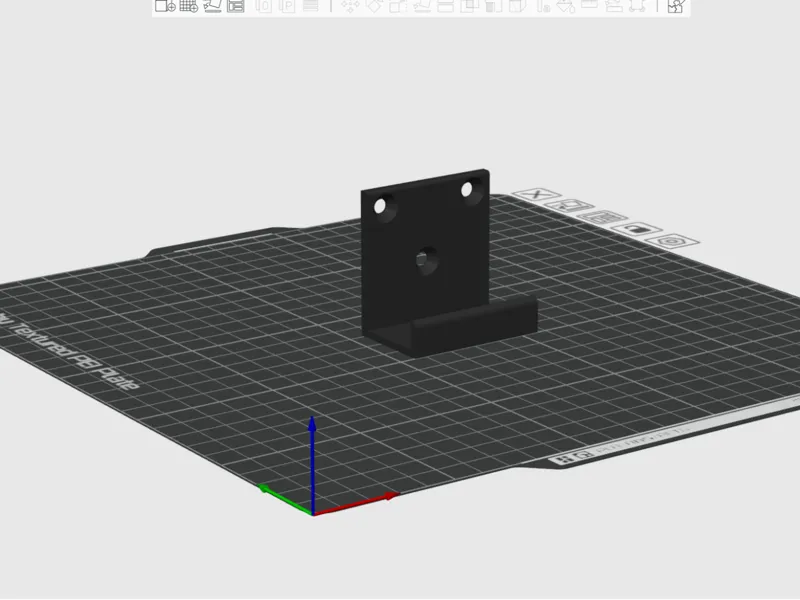Open plate settings gear icon
Viewport: 800px width, 600px height.
672,241
